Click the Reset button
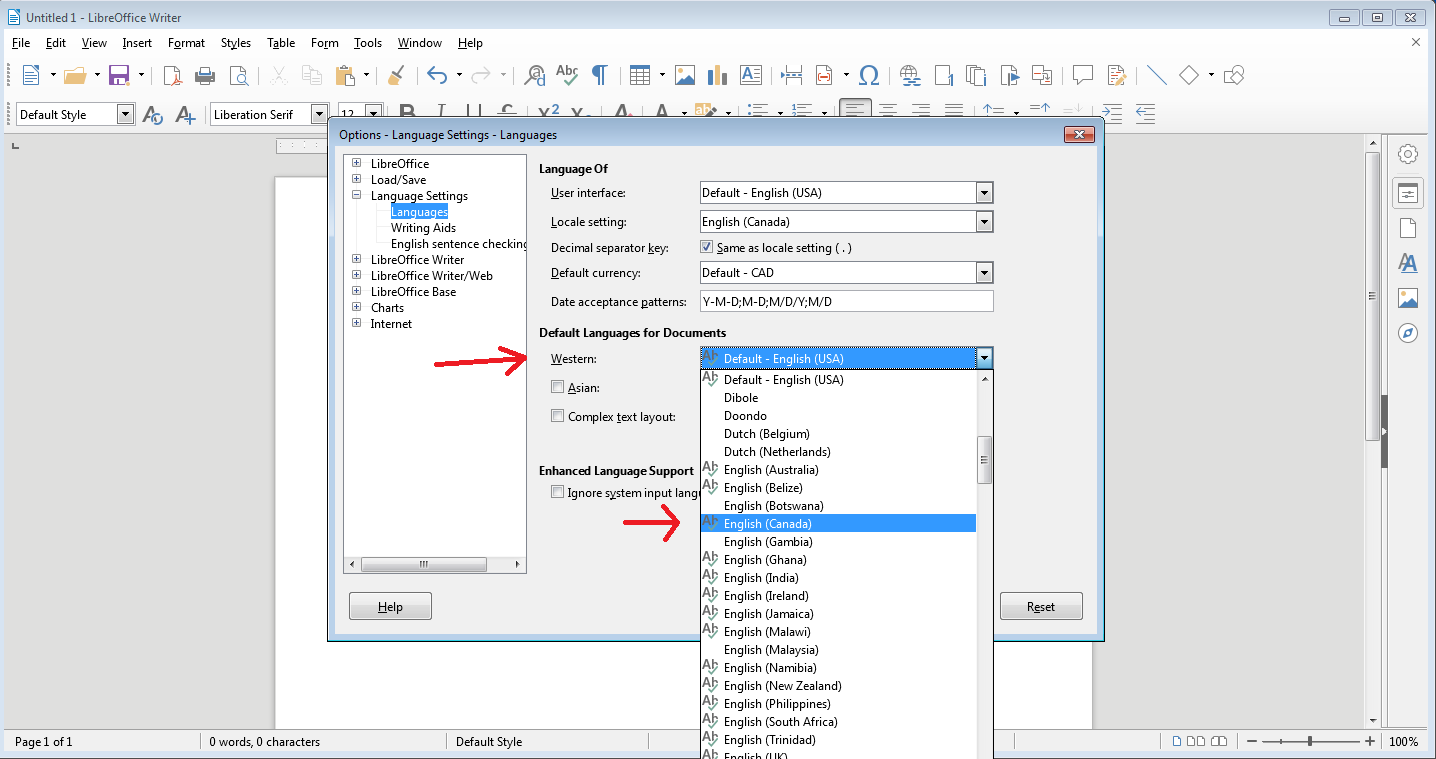 click(x=1041, y=606)
